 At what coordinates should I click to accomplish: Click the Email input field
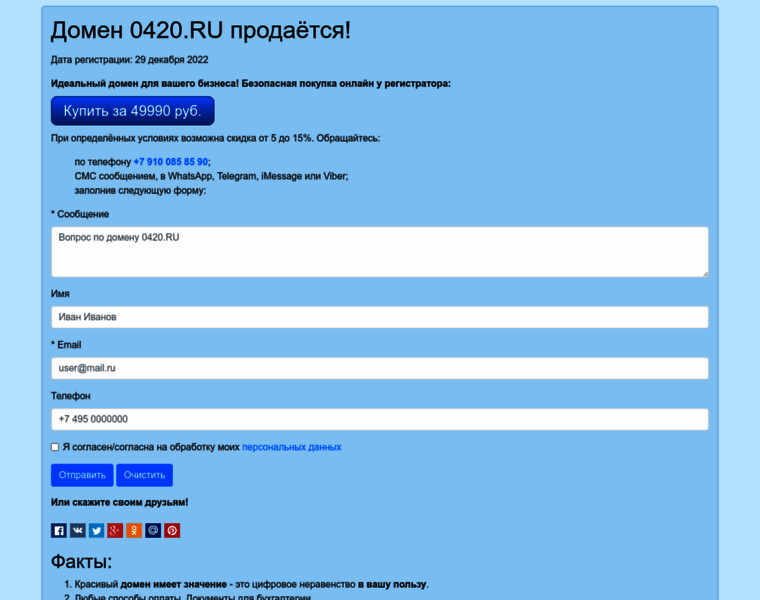click(x=380, y=368)
